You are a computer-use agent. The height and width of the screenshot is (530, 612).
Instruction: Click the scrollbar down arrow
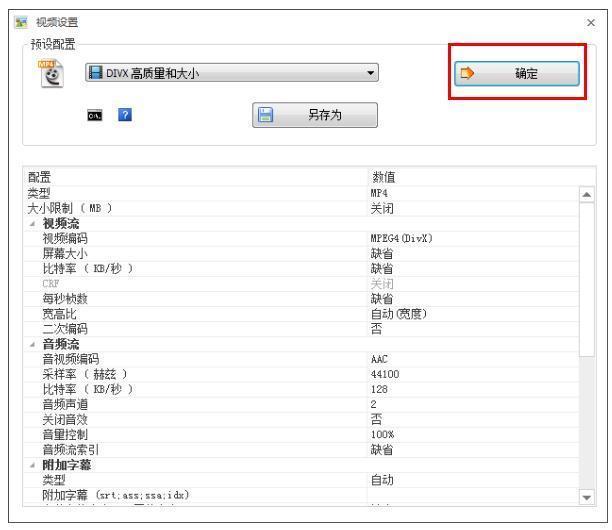586,497
